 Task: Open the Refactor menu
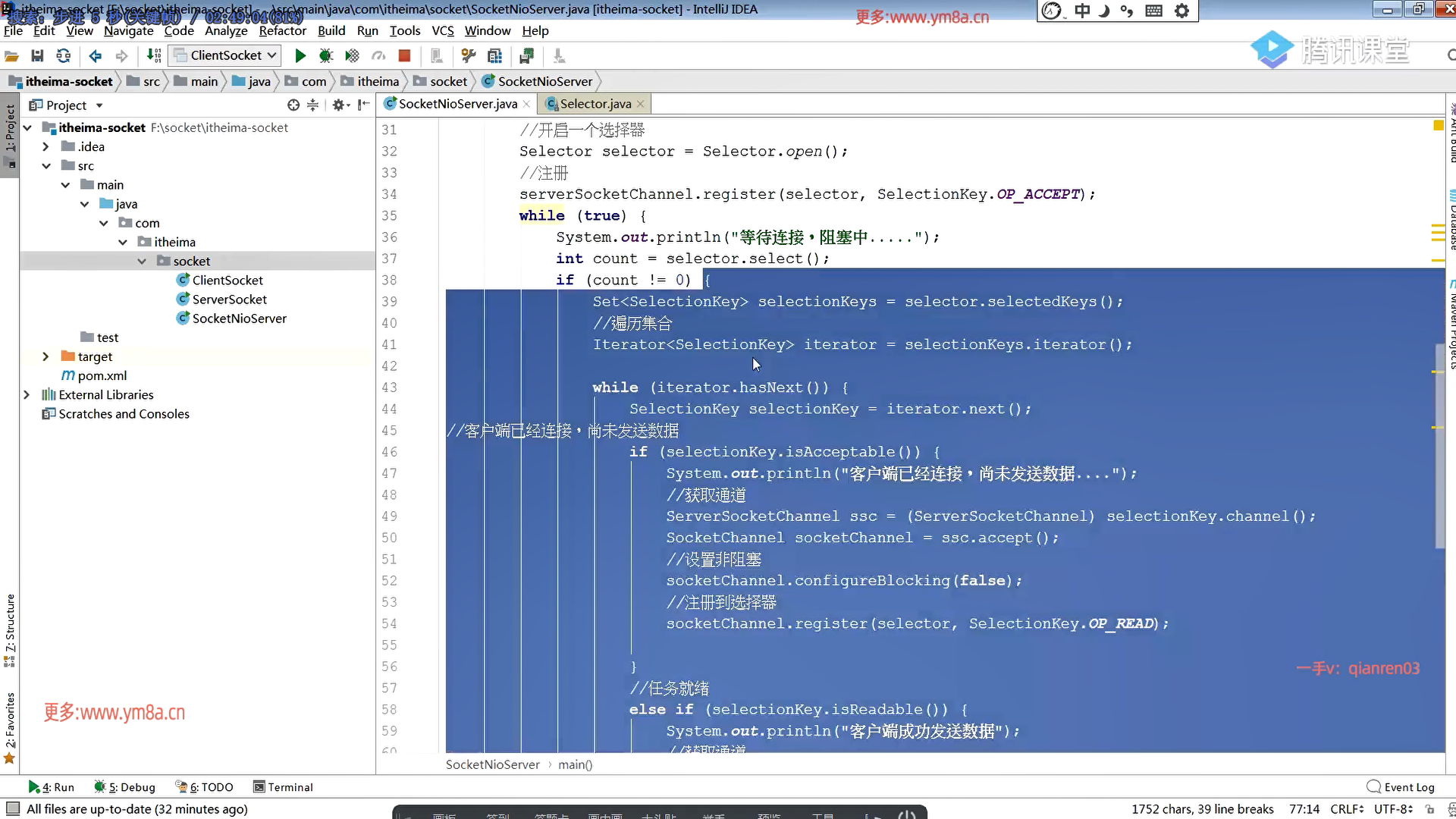point(282,30)
